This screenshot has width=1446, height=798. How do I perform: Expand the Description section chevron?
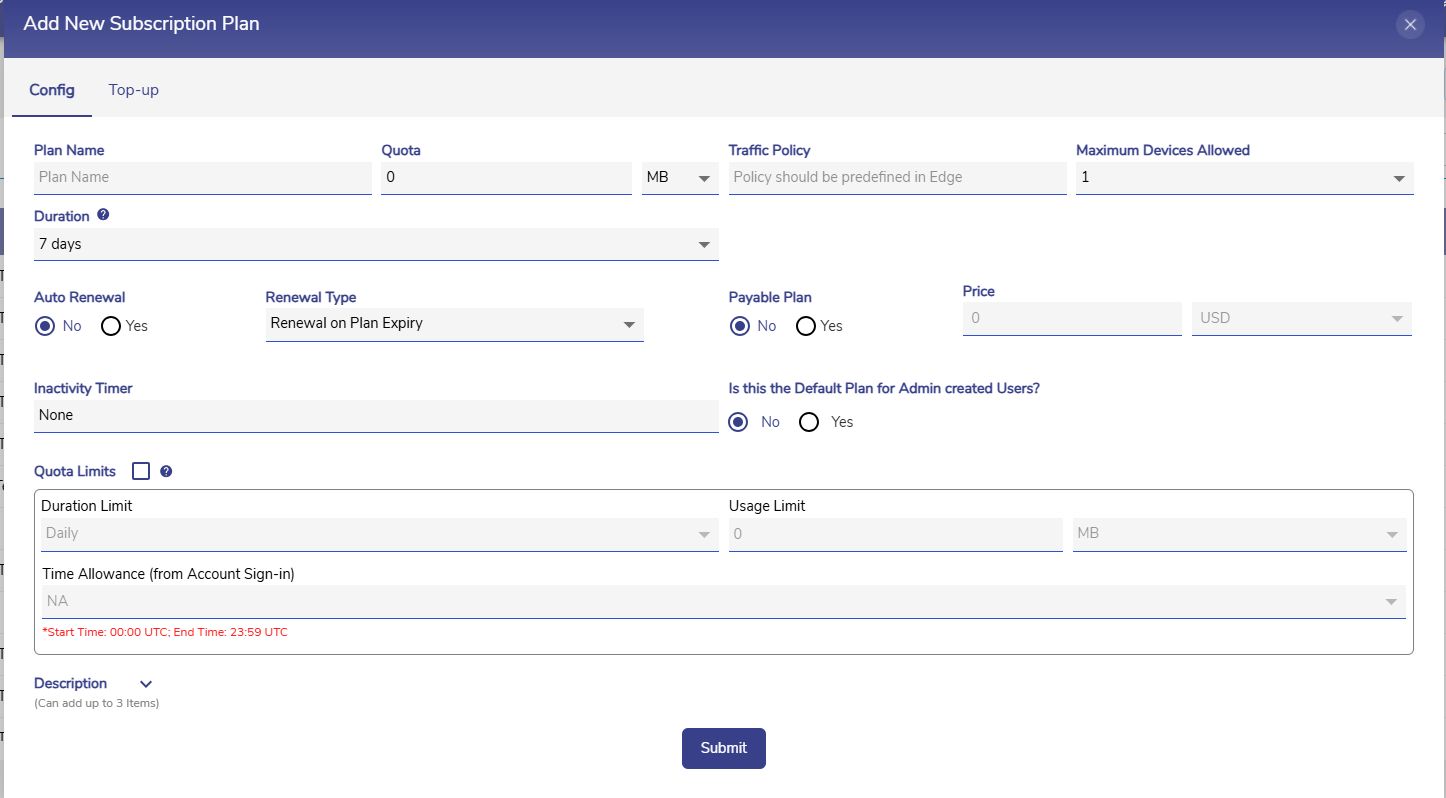(146, 684)
